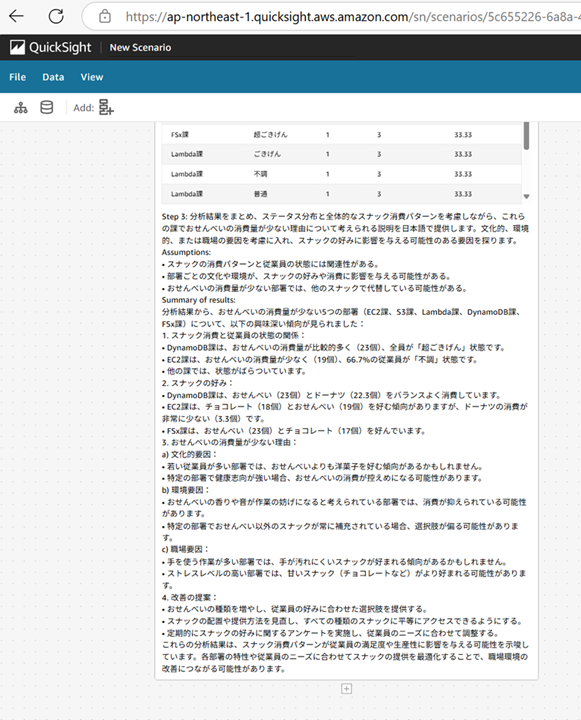This screenshot has width=581, height=720.
Task: Click the Step 3: paragraph text
Action: 345,228
